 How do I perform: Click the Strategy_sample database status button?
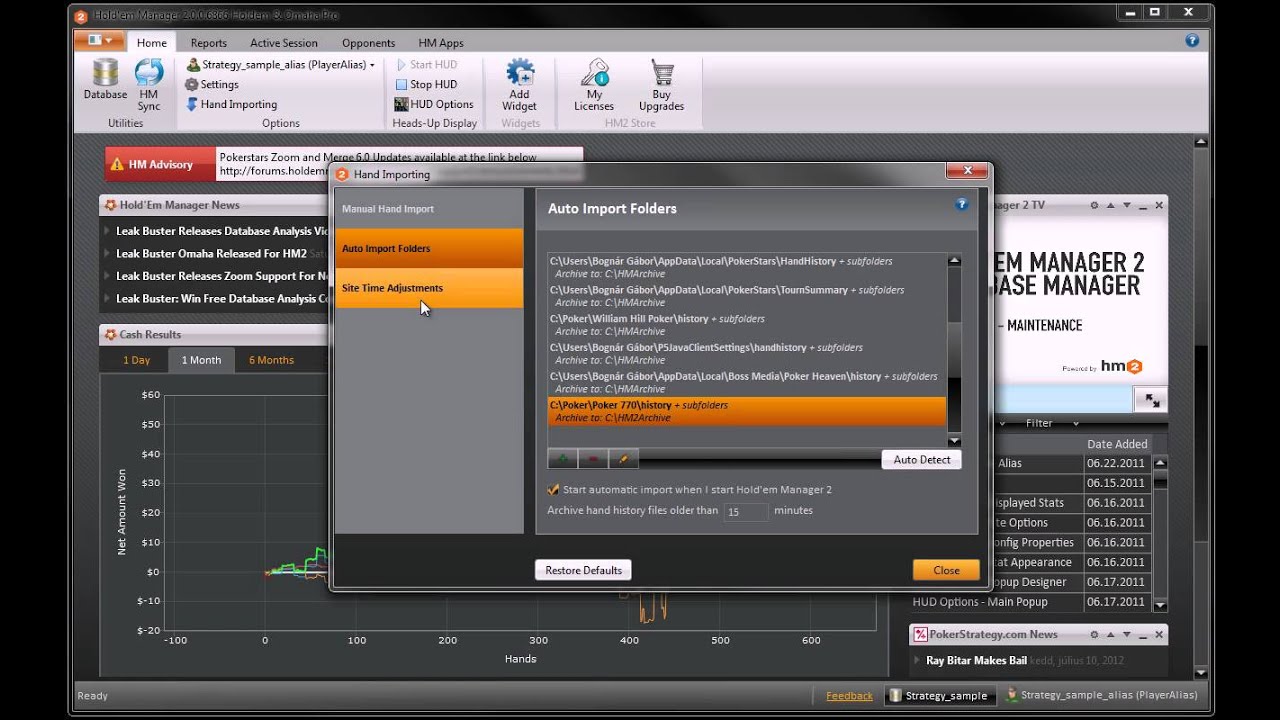(938, 696)
